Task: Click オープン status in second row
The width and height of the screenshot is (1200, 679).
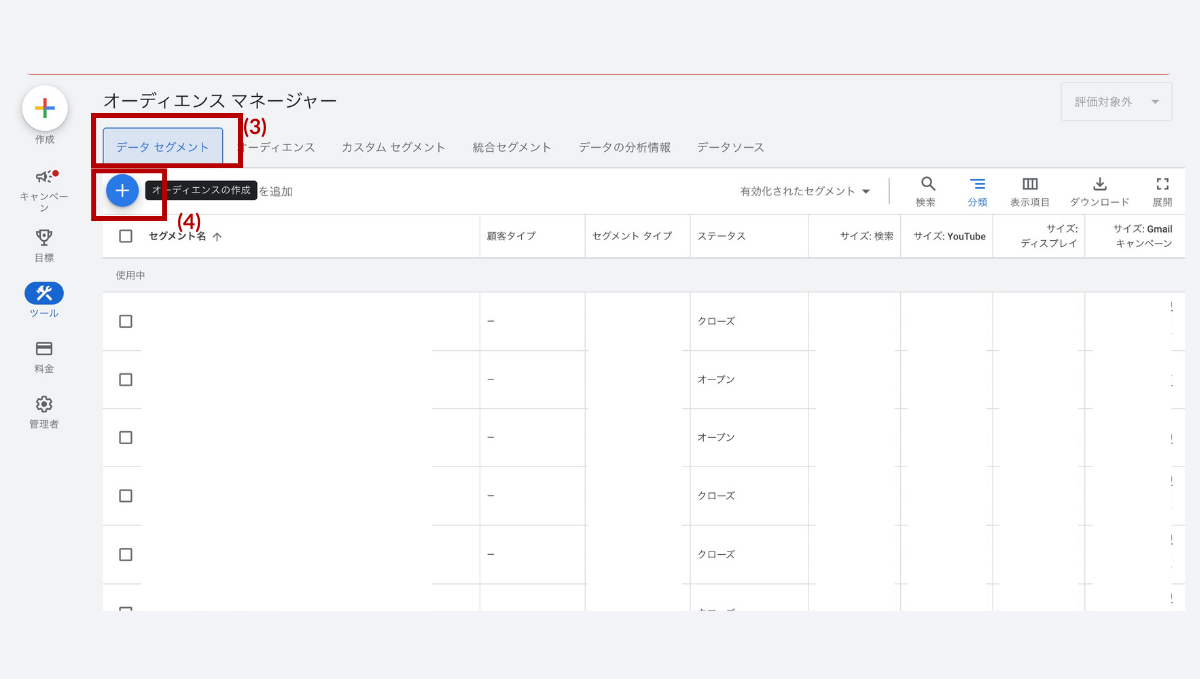Action: coord(716,379)
